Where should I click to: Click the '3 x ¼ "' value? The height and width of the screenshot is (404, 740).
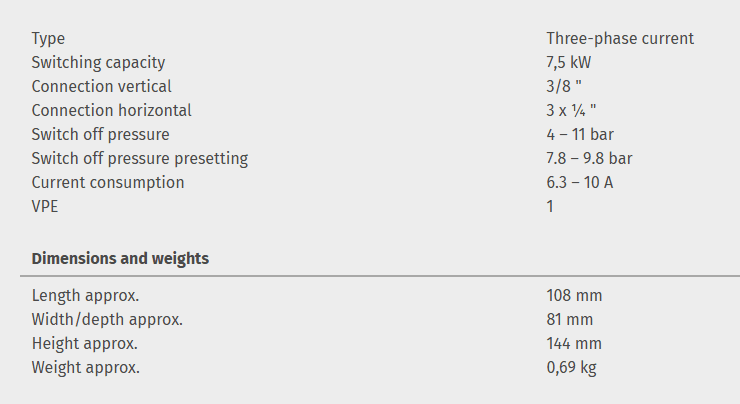pos(571,110)
